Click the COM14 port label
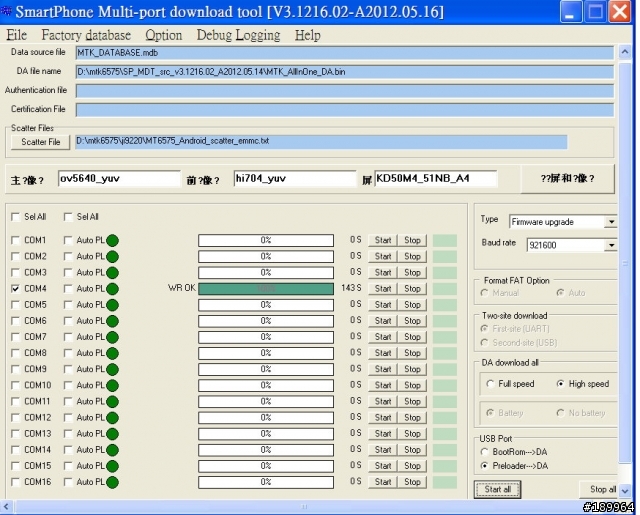This screenshot has width=640, height=515. pyautogui.click(x=38, y=450)
